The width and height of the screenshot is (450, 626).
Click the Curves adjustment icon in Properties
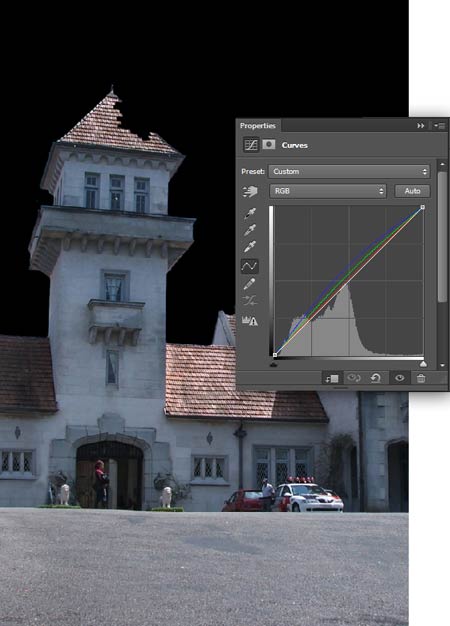(x=251, y=145)
